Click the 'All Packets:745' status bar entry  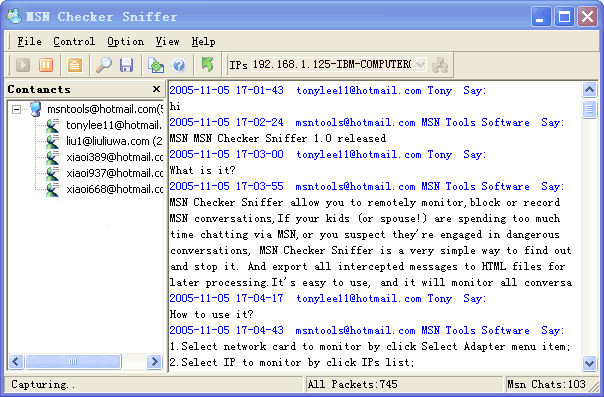[x=352, y=384]
